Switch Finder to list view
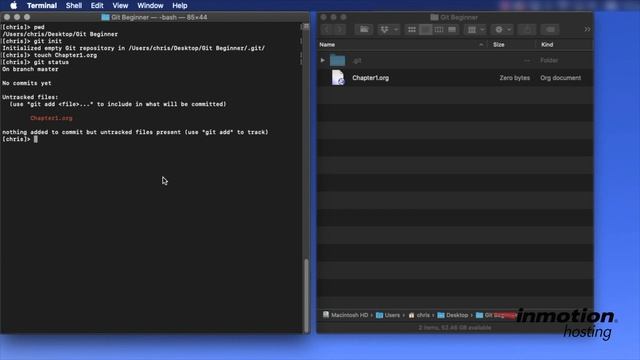Screen dimensions: 640x360 click(425, 29)
